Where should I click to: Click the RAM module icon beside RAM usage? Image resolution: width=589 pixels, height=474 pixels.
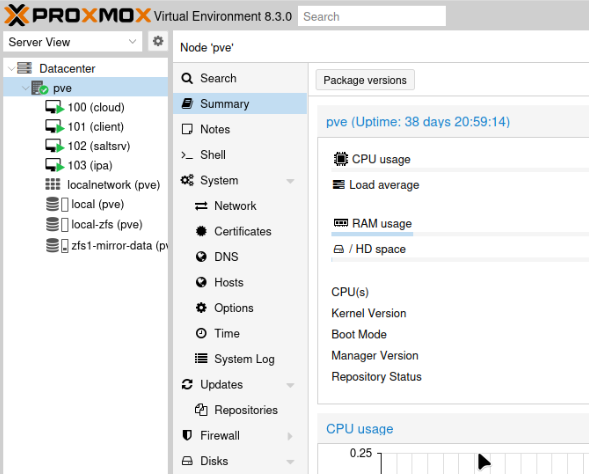pyautogui.click(x=341, y=223)
